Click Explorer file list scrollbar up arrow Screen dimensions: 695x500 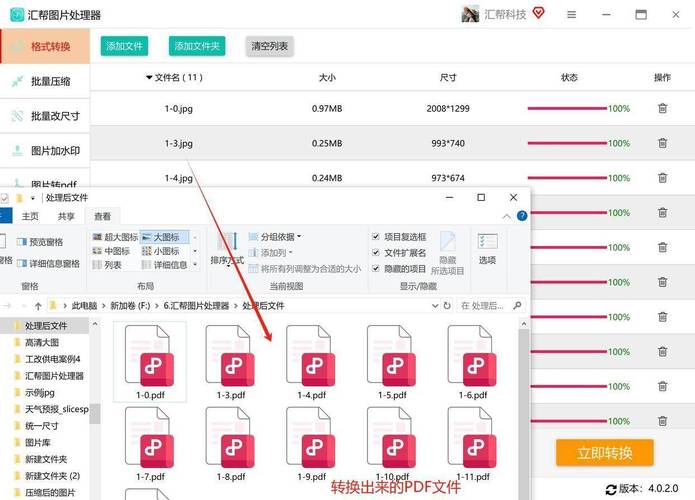point(523,324)
